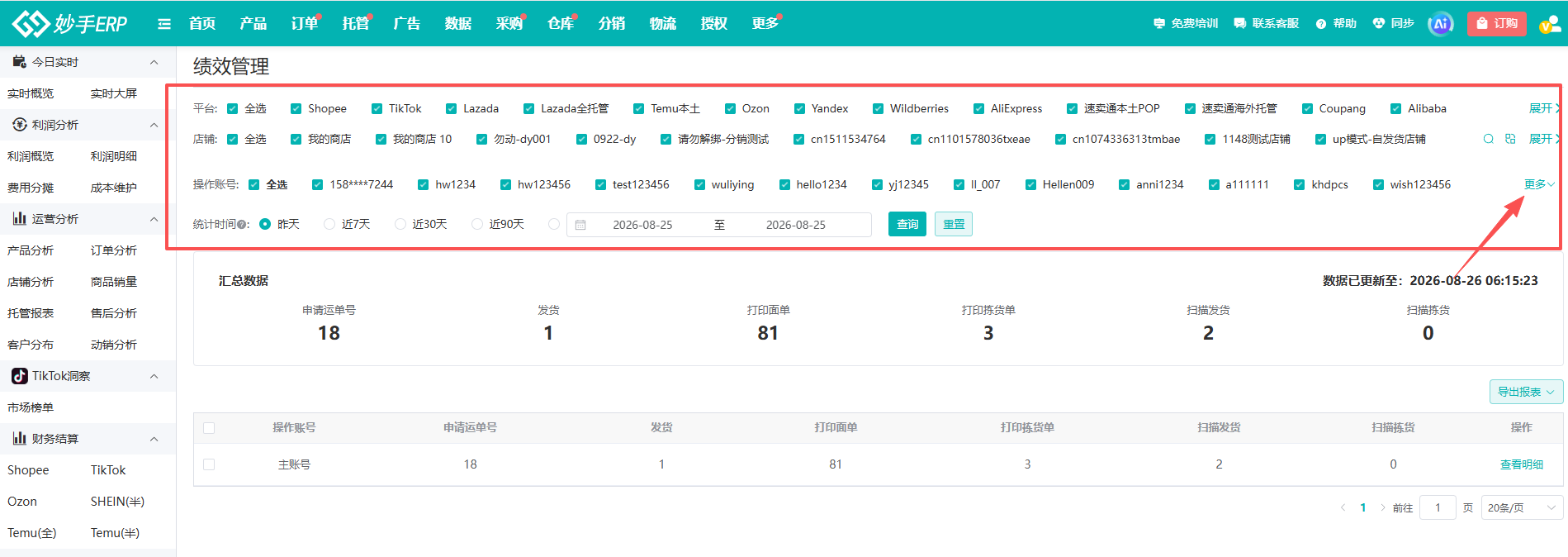The height and width of the screenshot is (557, 1568).
Task: Click the previous page arrow in pagination
Action: pos(1343,507)
